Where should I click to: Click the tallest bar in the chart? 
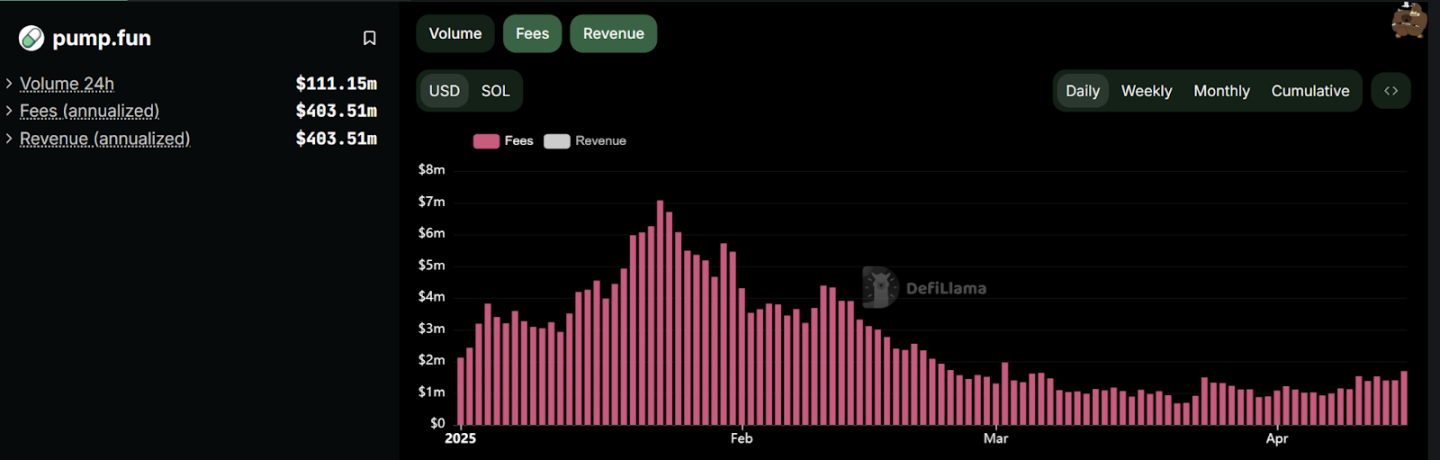tap(660, 312)
